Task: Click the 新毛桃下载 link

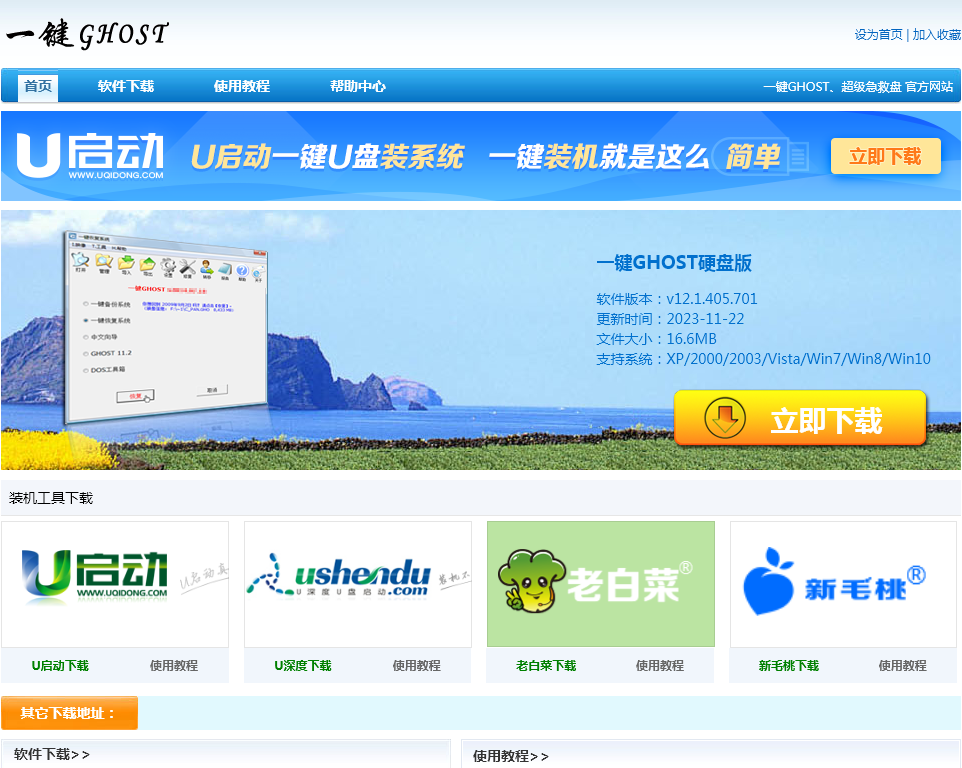Action: tap(788, 666)
